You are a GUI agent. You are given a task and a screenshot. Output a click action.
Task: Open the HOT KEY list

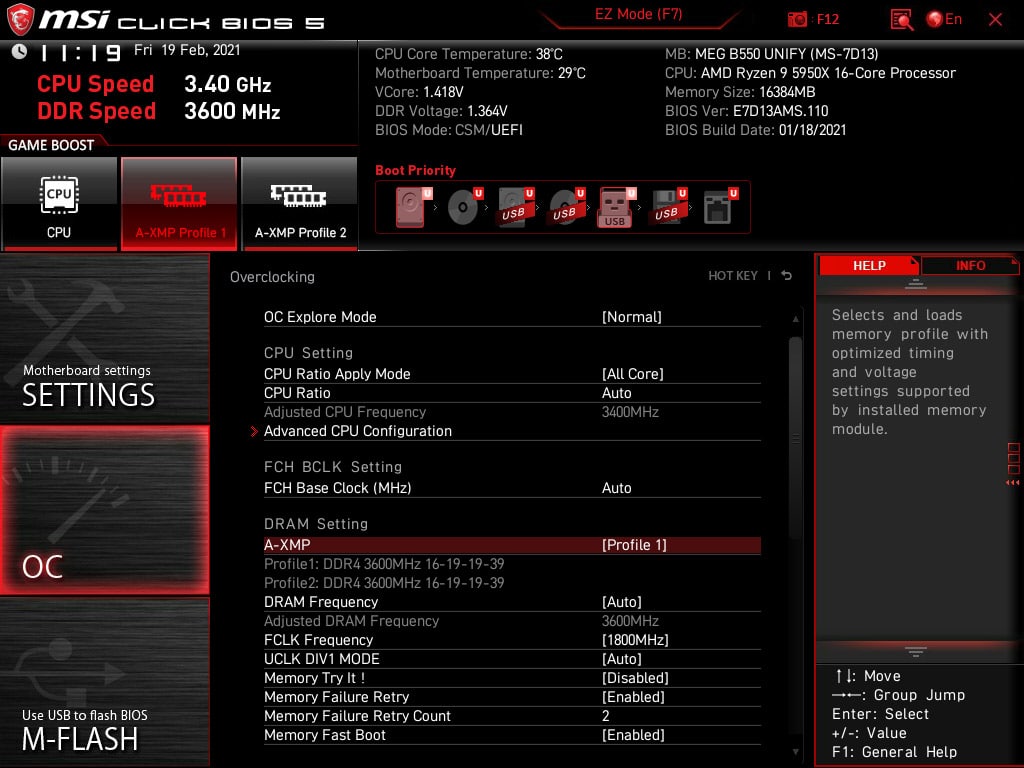733,276
